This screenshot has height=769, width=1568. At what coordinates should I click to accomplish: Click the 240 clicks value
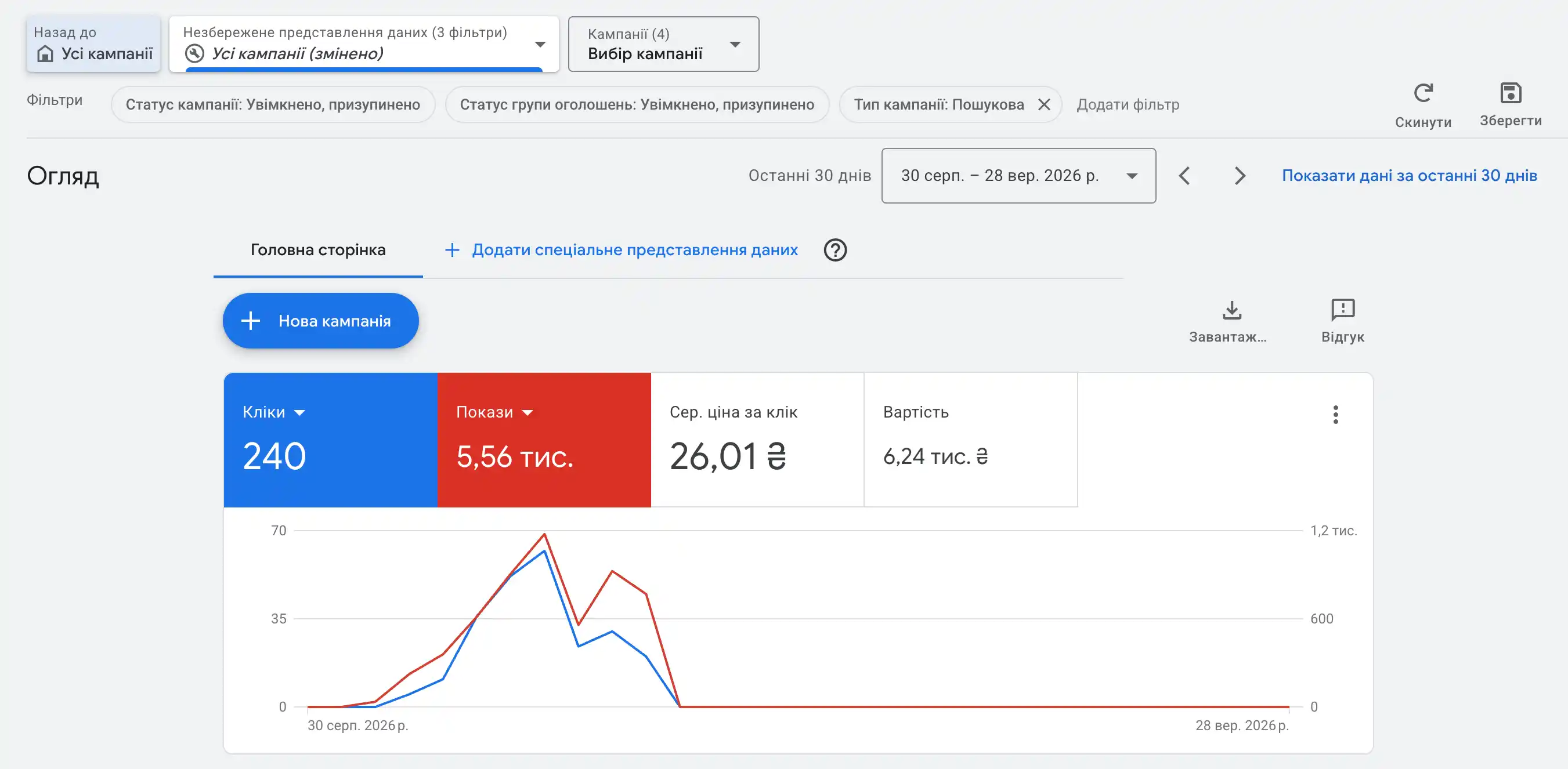274,456
